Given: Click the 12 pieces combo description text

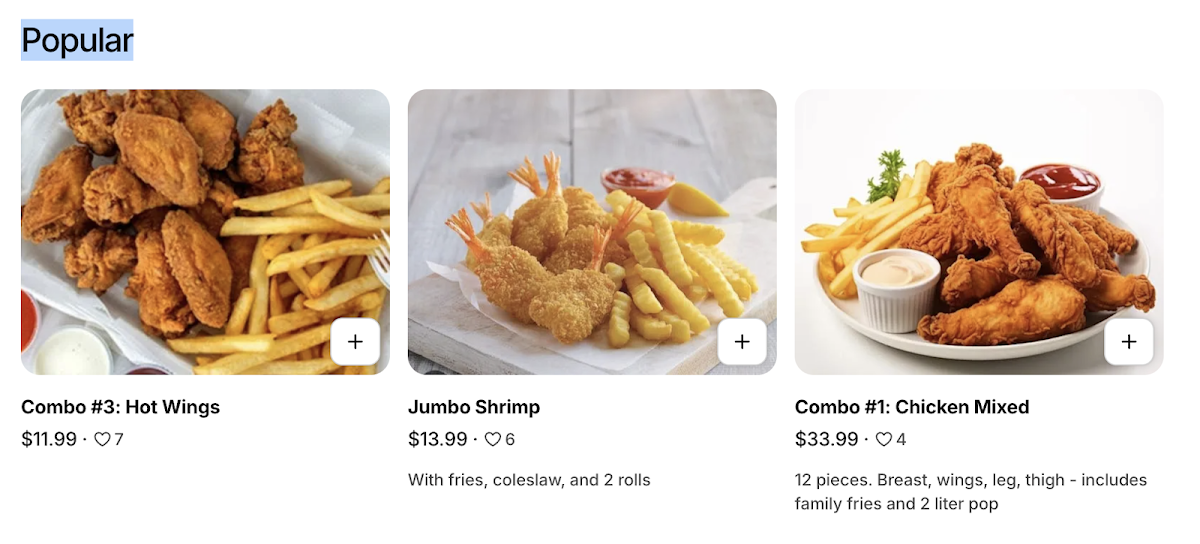Looking at the screenshot, I should (970, 492).
